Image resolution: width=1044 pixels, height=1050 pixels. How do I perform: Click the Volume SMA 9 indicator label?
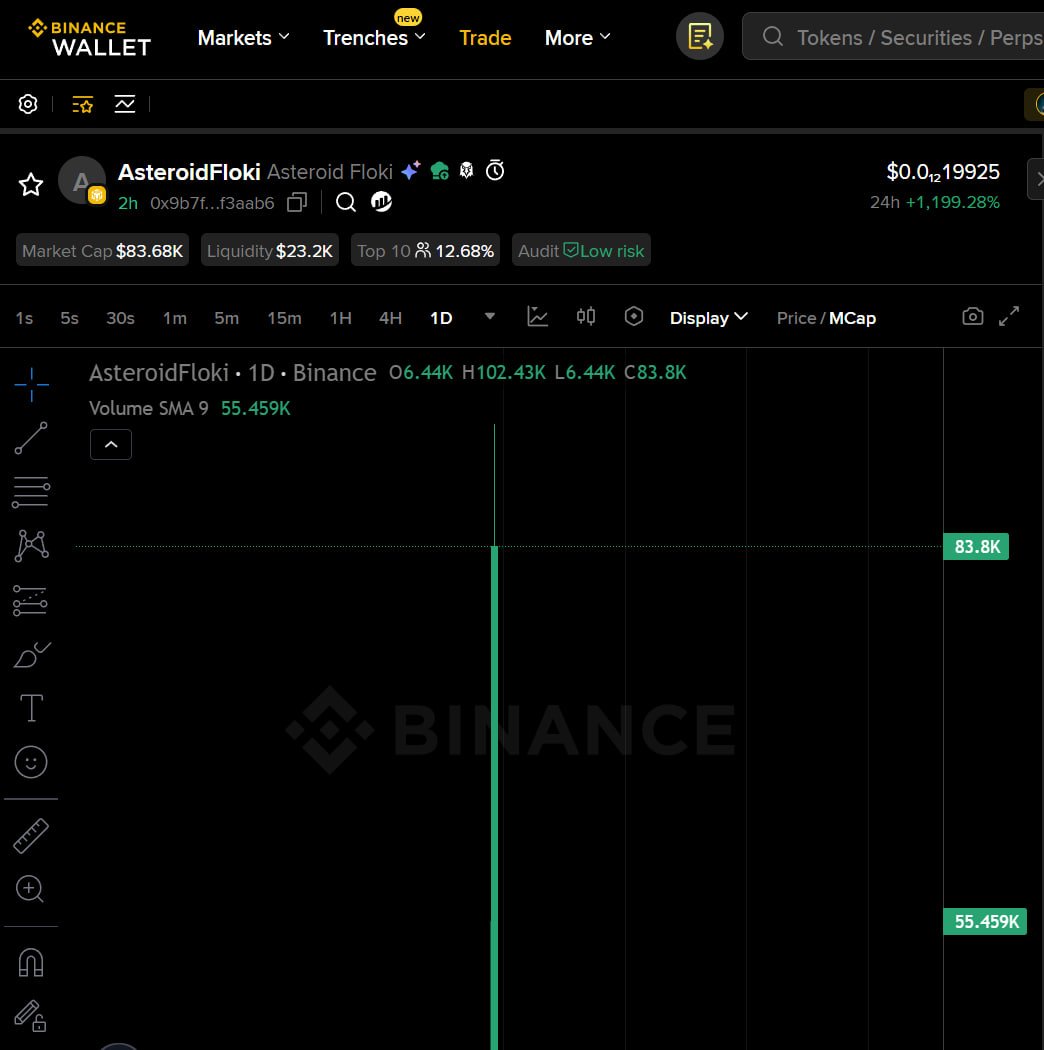click(149, 408)
